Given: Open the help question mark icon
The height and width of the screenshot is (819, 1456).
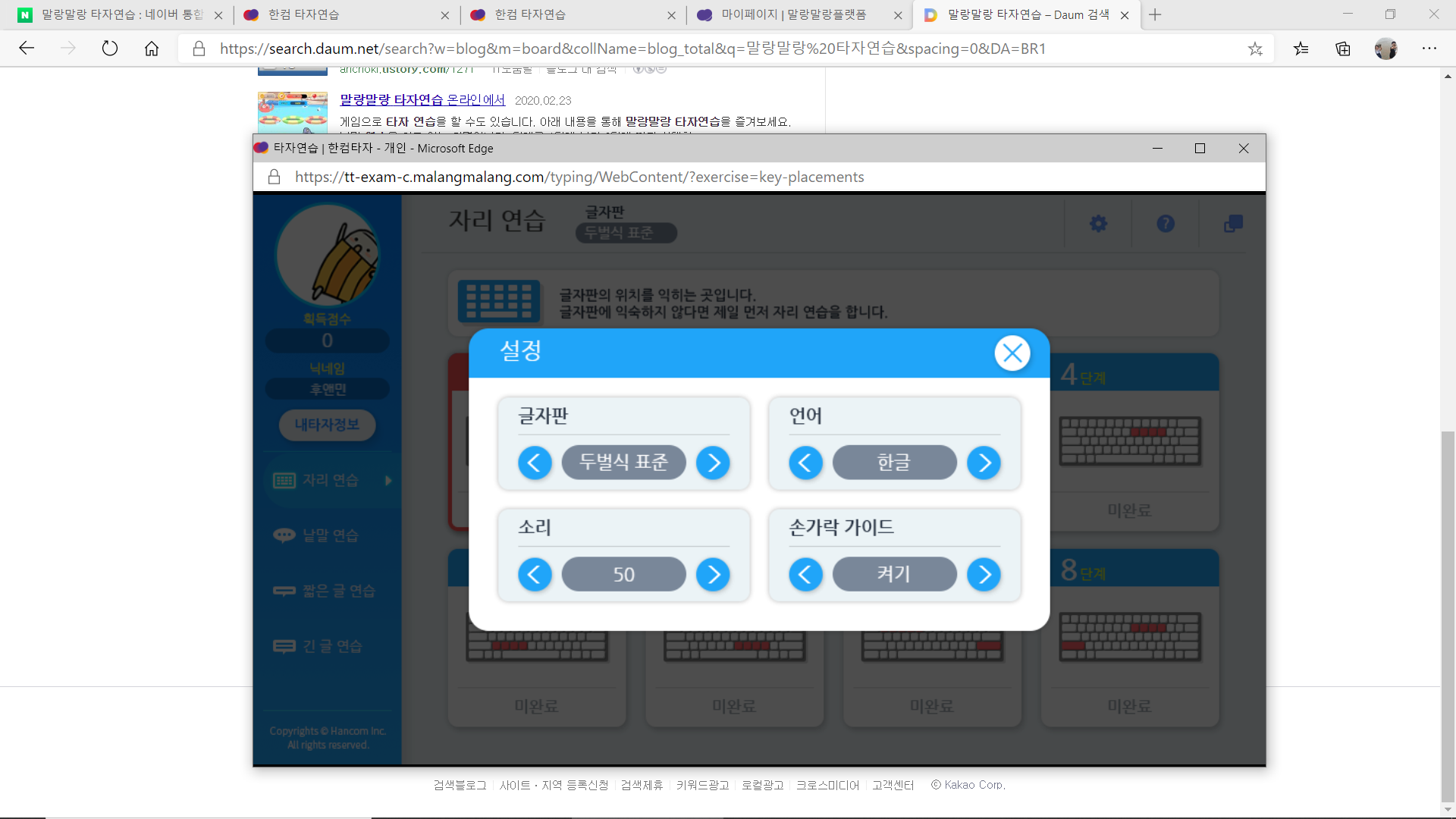Looking at the screenshot, I should pyautogui.click(x=1166, y=224).
